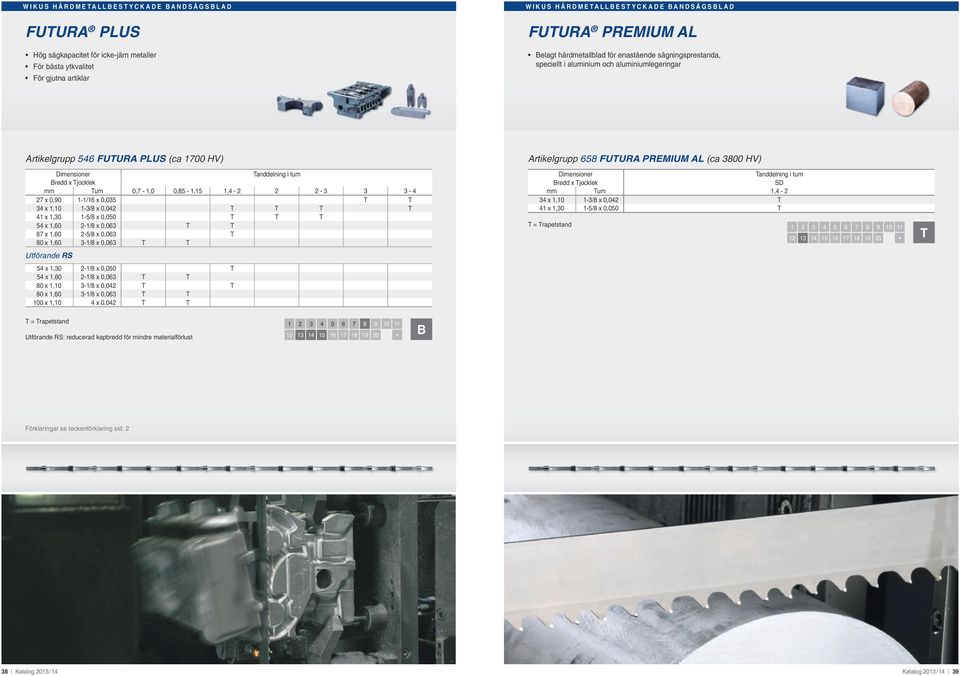
Task: Select number box 12 in PREMIUM AL grid
Action: (x=792, y=238)
